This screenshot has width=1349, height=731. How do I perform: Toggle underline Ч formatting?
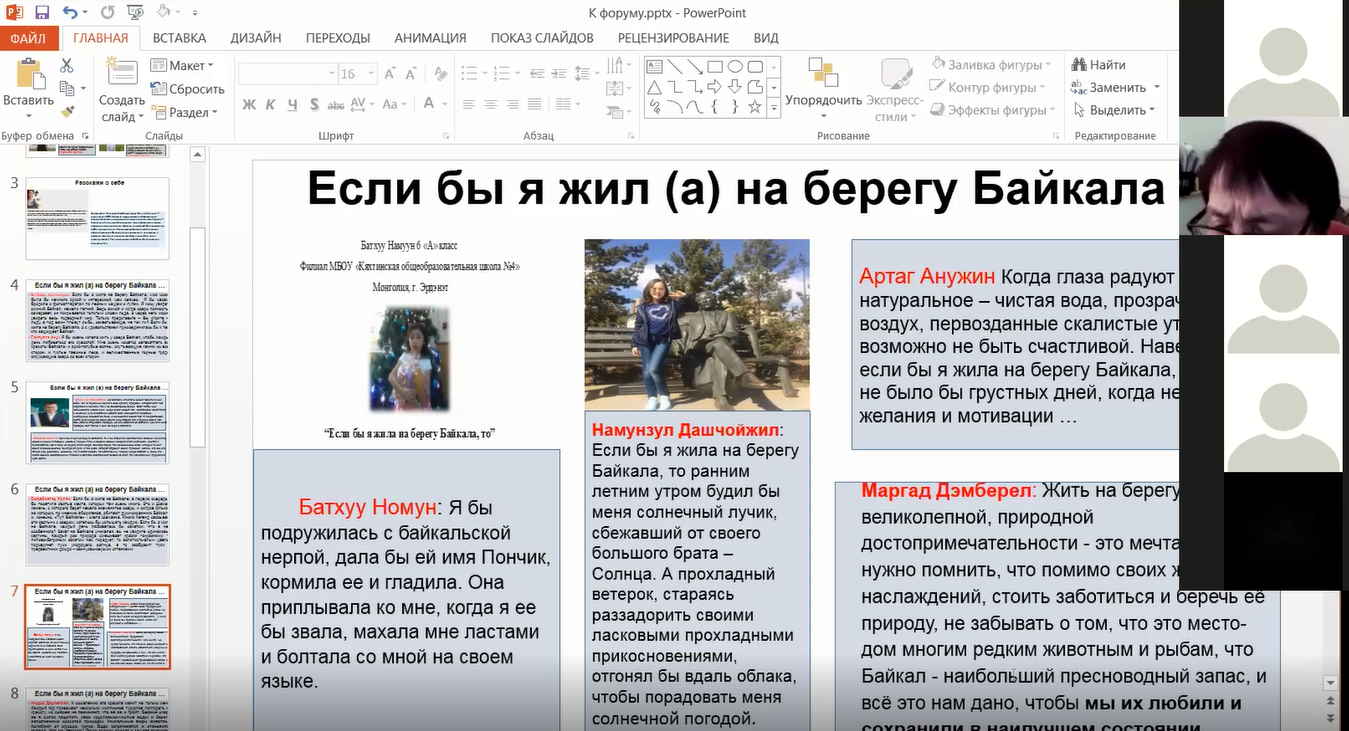(292, 104)
